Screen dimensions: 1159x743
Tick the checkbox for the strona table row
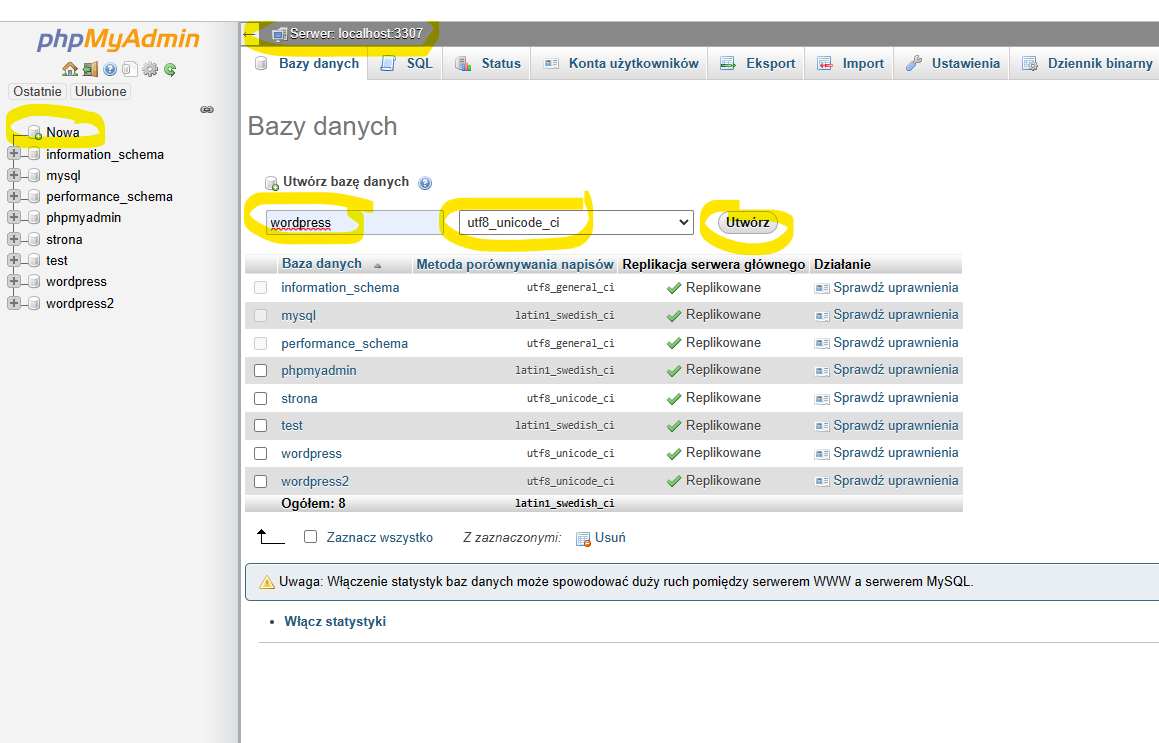pyautogui.click(x=260, y=398)
